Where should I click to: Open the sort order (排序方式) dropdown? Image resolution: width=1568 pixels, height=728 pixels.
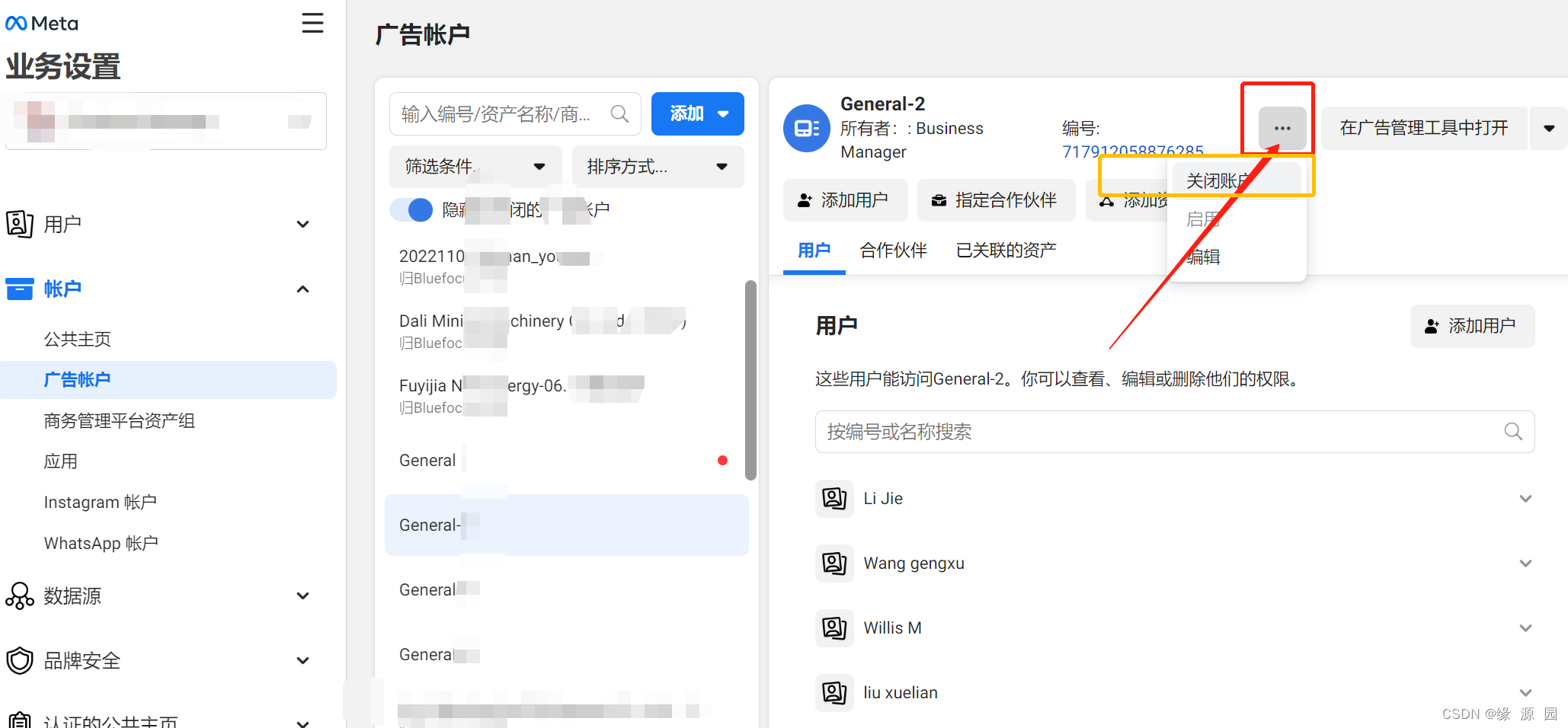658,167
